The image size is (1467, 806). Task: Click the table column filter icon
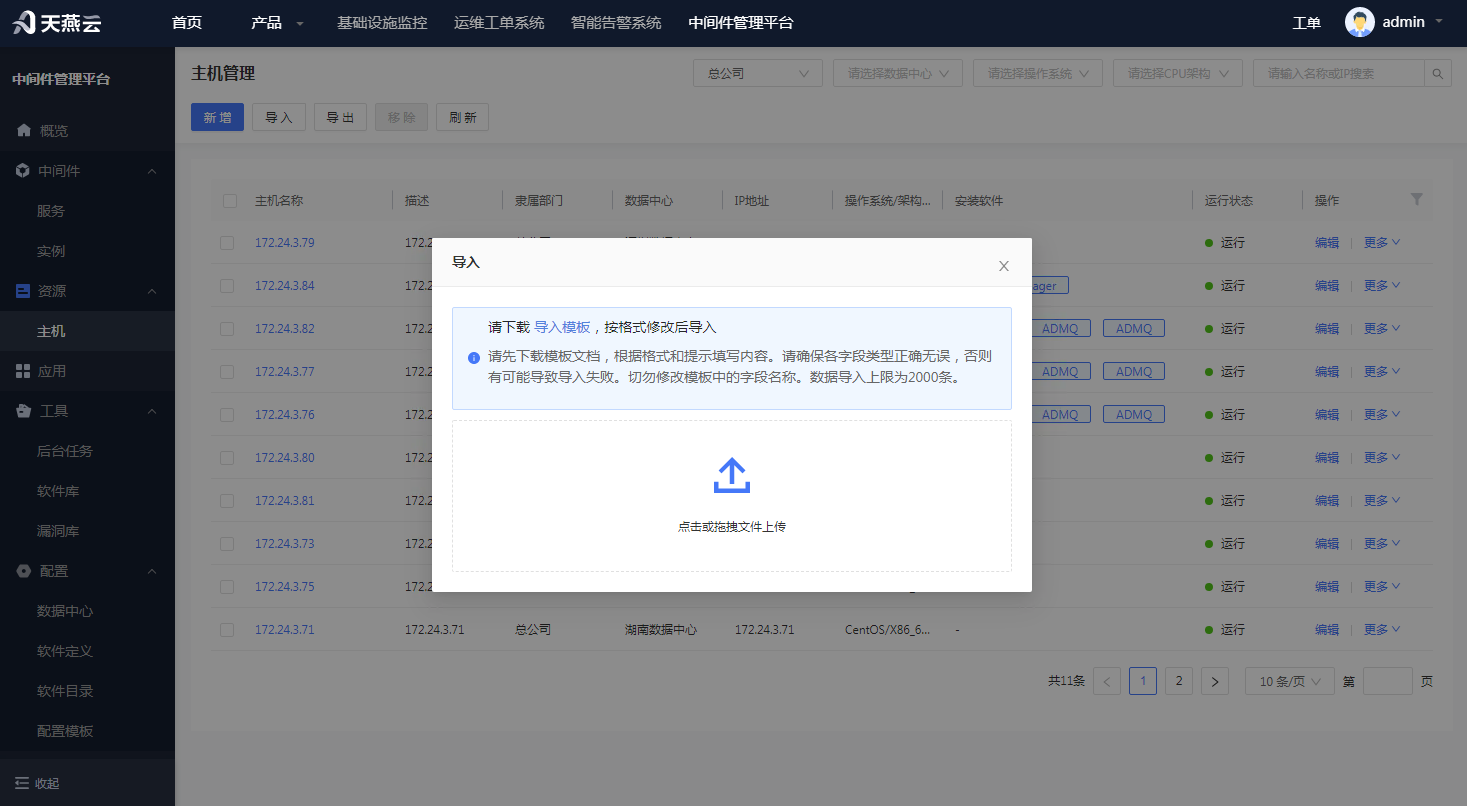[x=1416, y=200]
